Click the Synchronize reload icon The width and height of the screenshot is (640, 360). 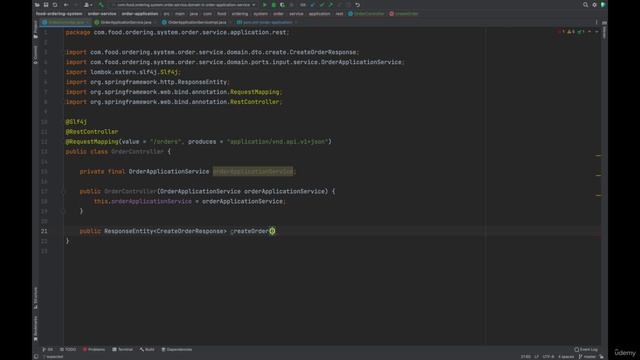click(x=55, y=5)
